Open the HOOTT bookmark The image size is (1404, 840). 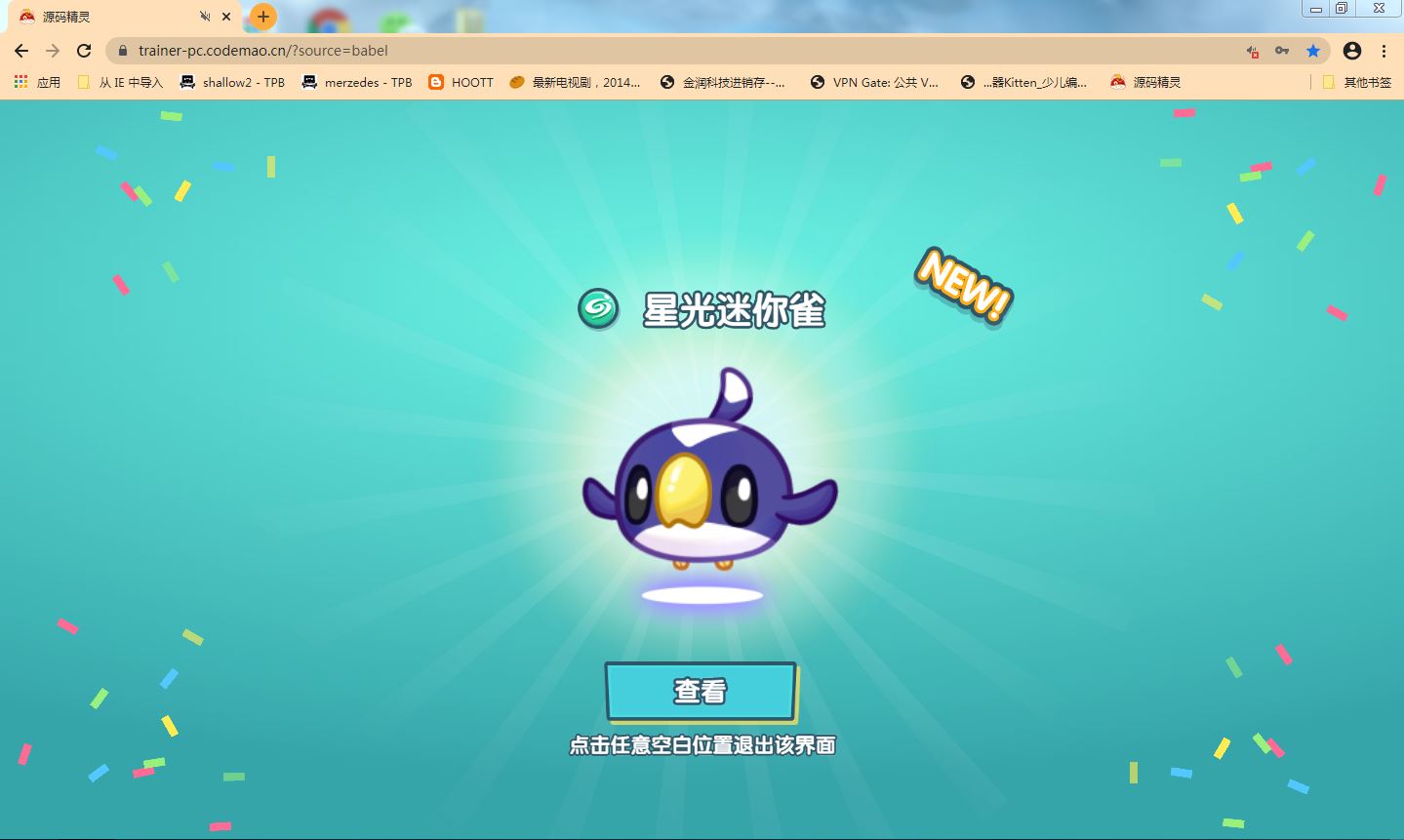(461, 83)
